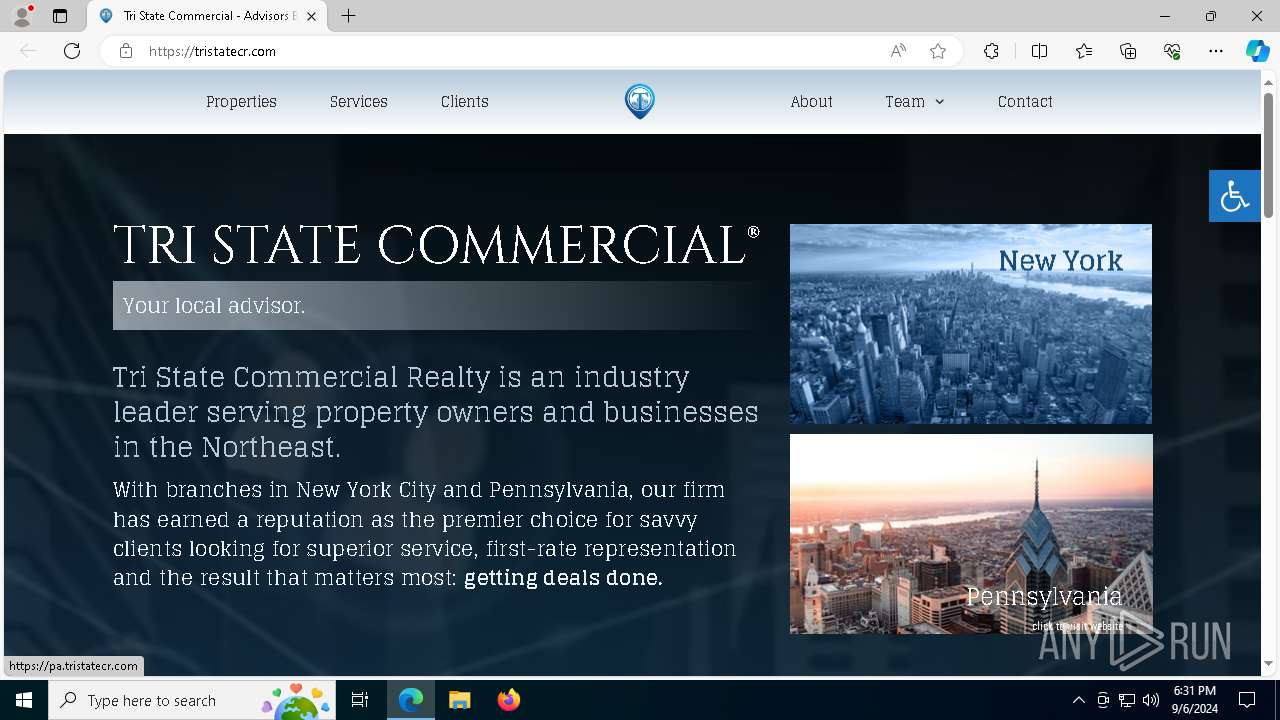Open the Windows Start menu
Image resolution: width=1280 pixels, height=720 pixels.
click(24, 700)
